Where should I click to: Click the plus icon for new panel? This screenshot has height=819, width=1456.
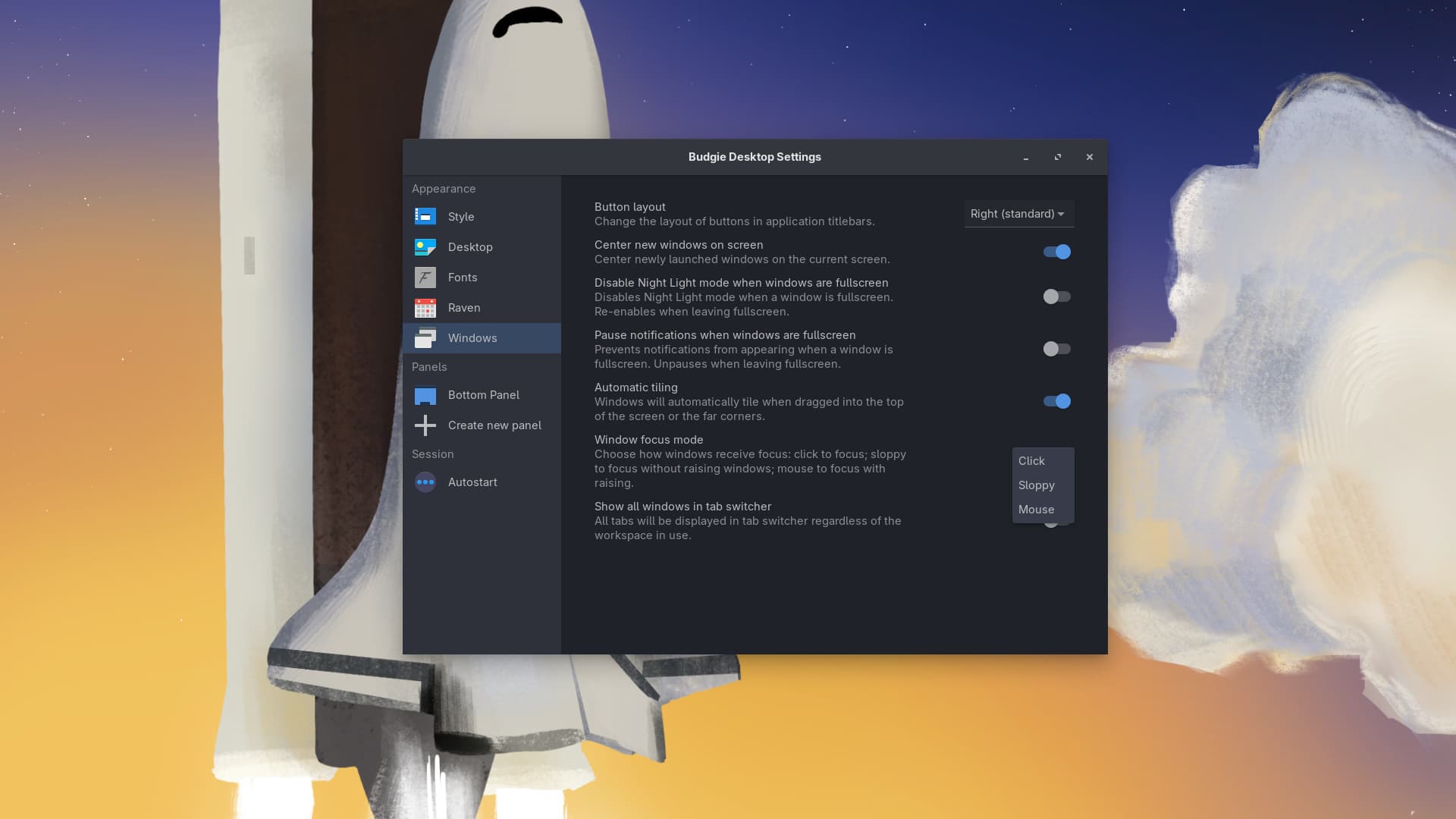pos(425,425)
